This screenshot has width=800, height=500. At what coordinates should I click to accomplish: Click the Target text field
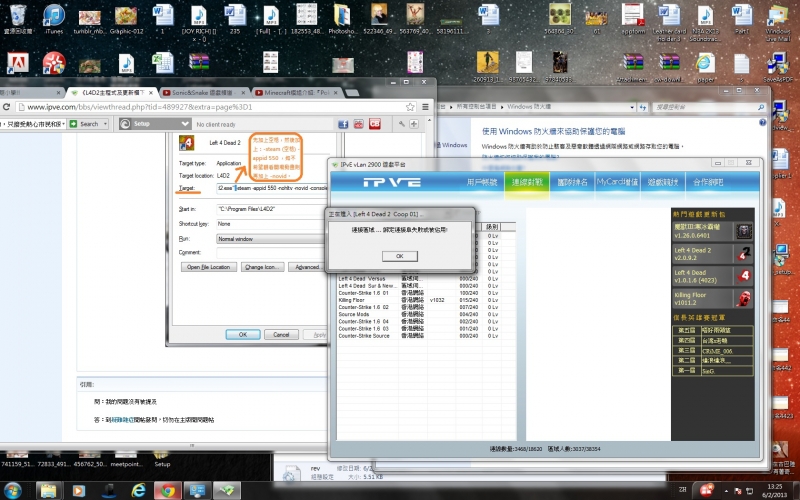[271, 188]
